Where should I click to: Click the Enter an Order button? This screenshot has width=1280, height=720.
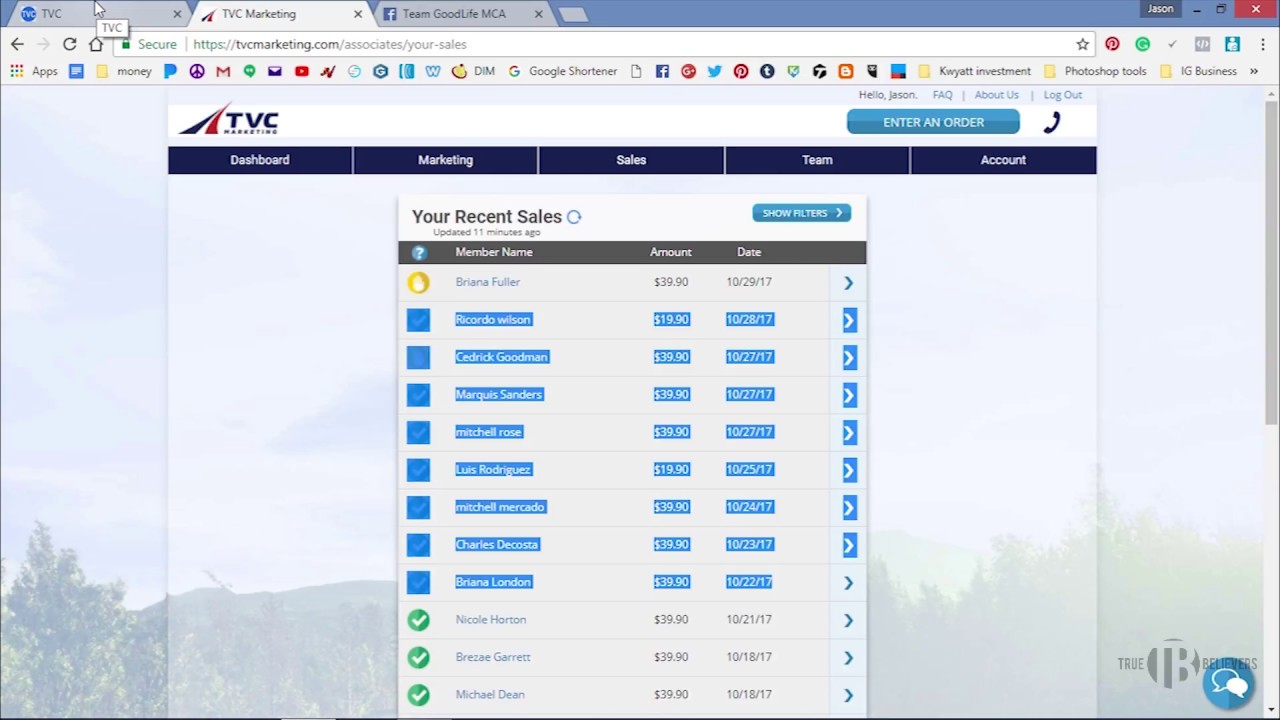point(933,122)
